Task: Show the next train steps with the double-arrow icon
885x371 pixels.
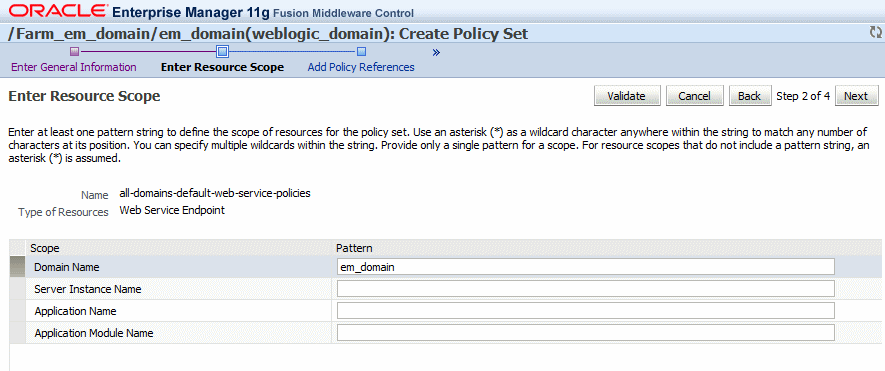Action: tap(436, 53)
